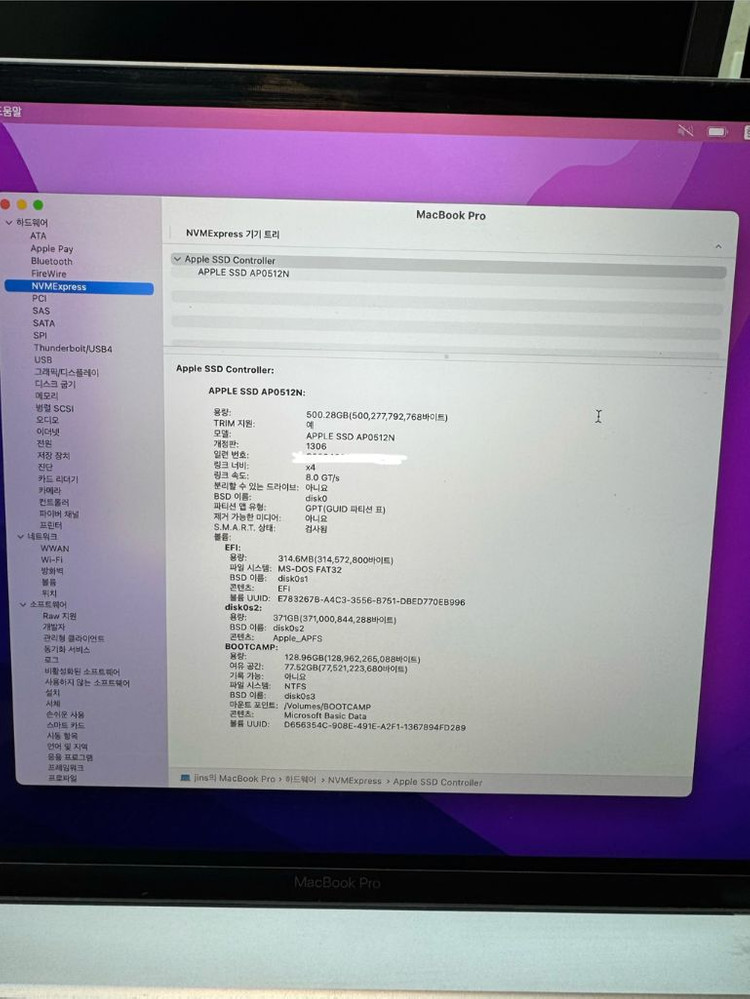Show 전원 information in the sidebar

point(44,443)
